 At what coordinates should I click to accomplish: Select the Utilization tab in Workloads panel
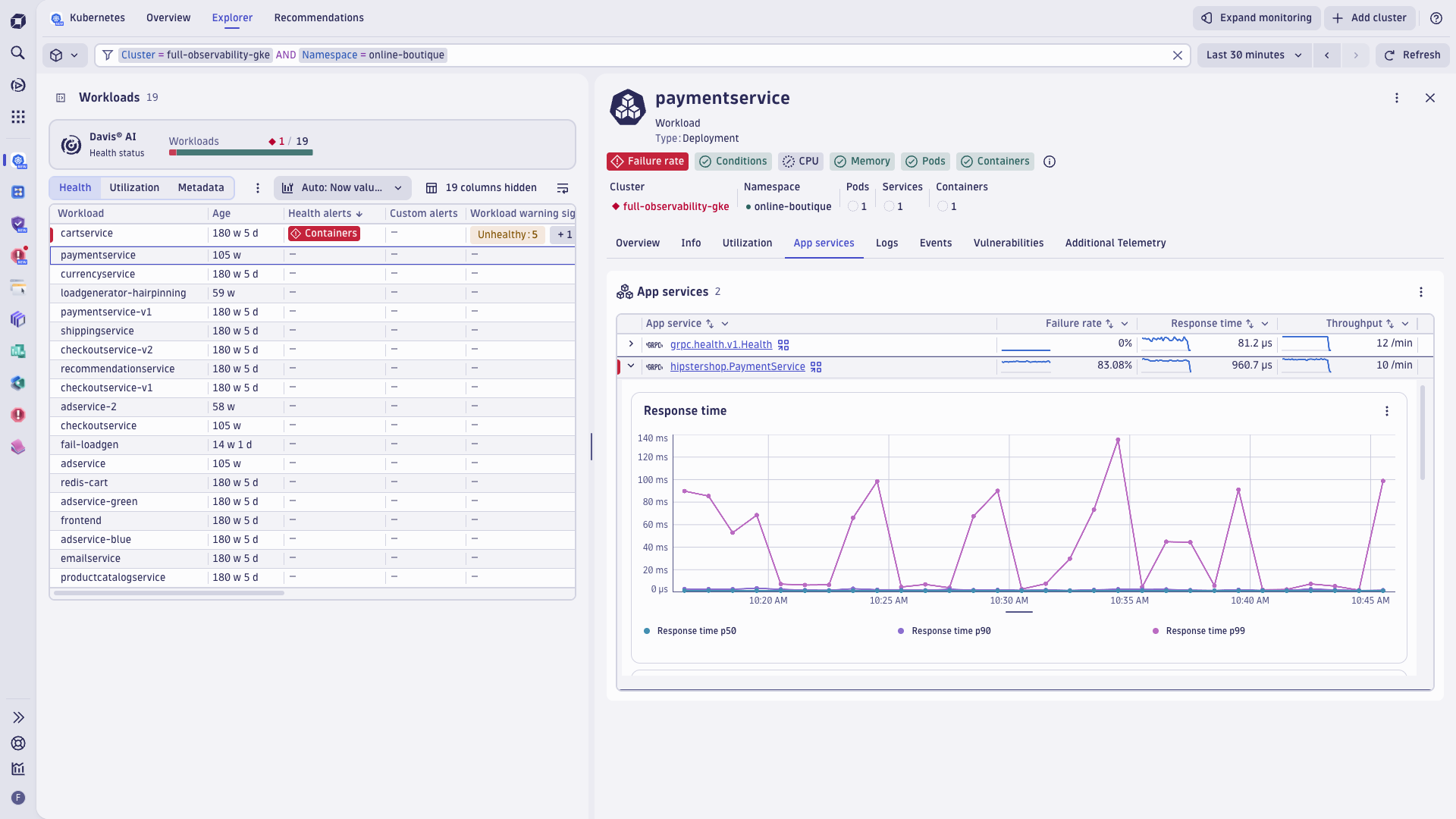(x=134, y=187)
